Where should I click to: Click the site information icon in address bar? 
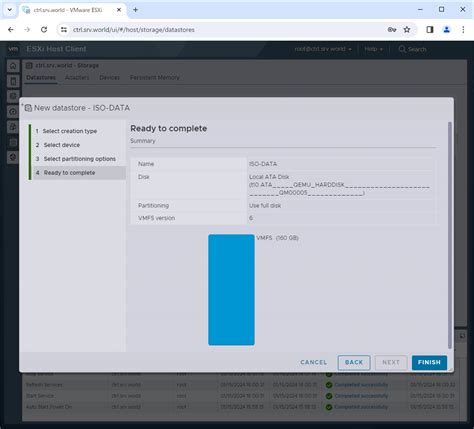[x=63, y=30]
